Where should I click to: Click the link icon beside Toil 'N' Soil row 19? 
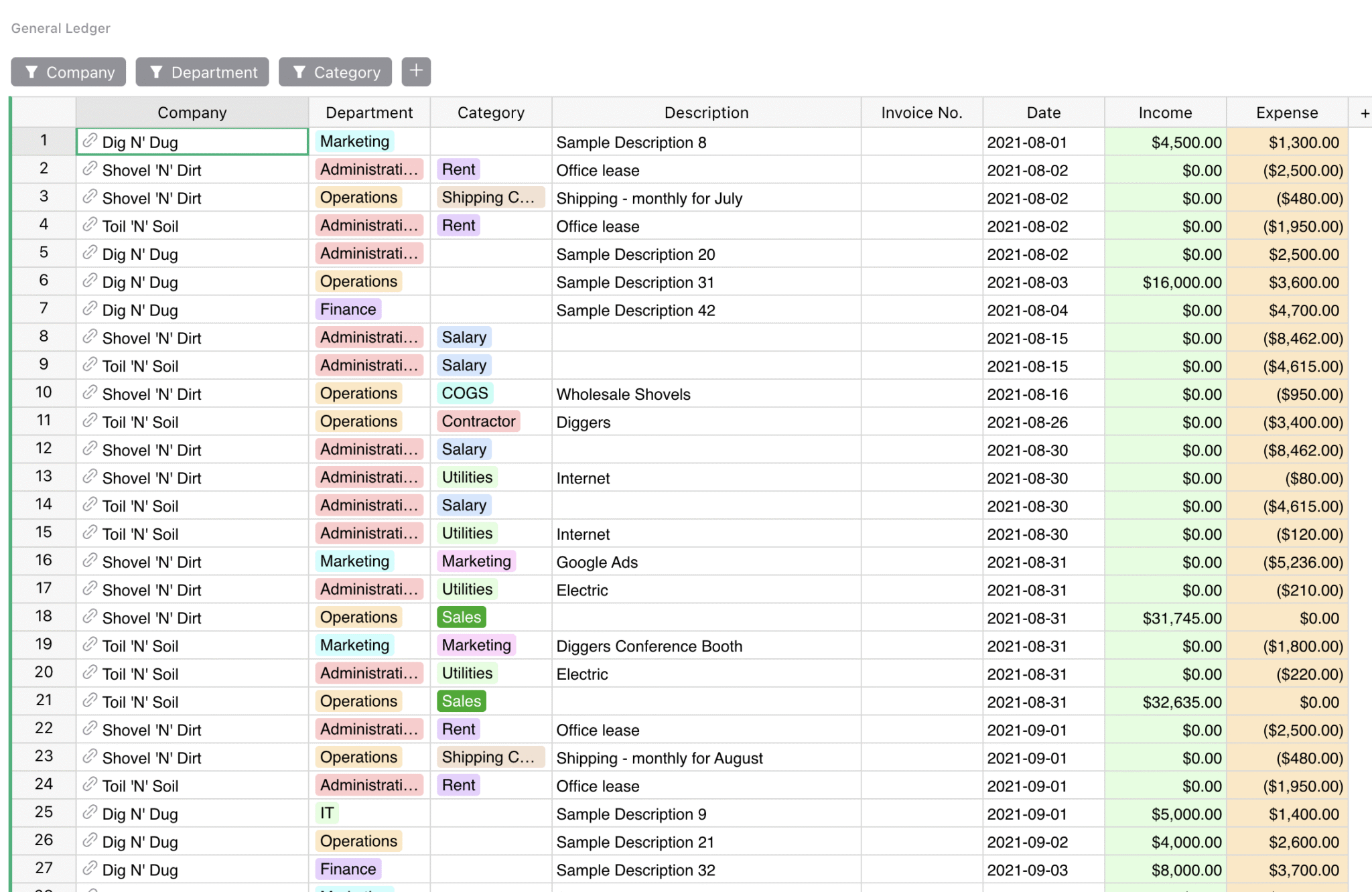pyautogui.click(x=90, y=645)
